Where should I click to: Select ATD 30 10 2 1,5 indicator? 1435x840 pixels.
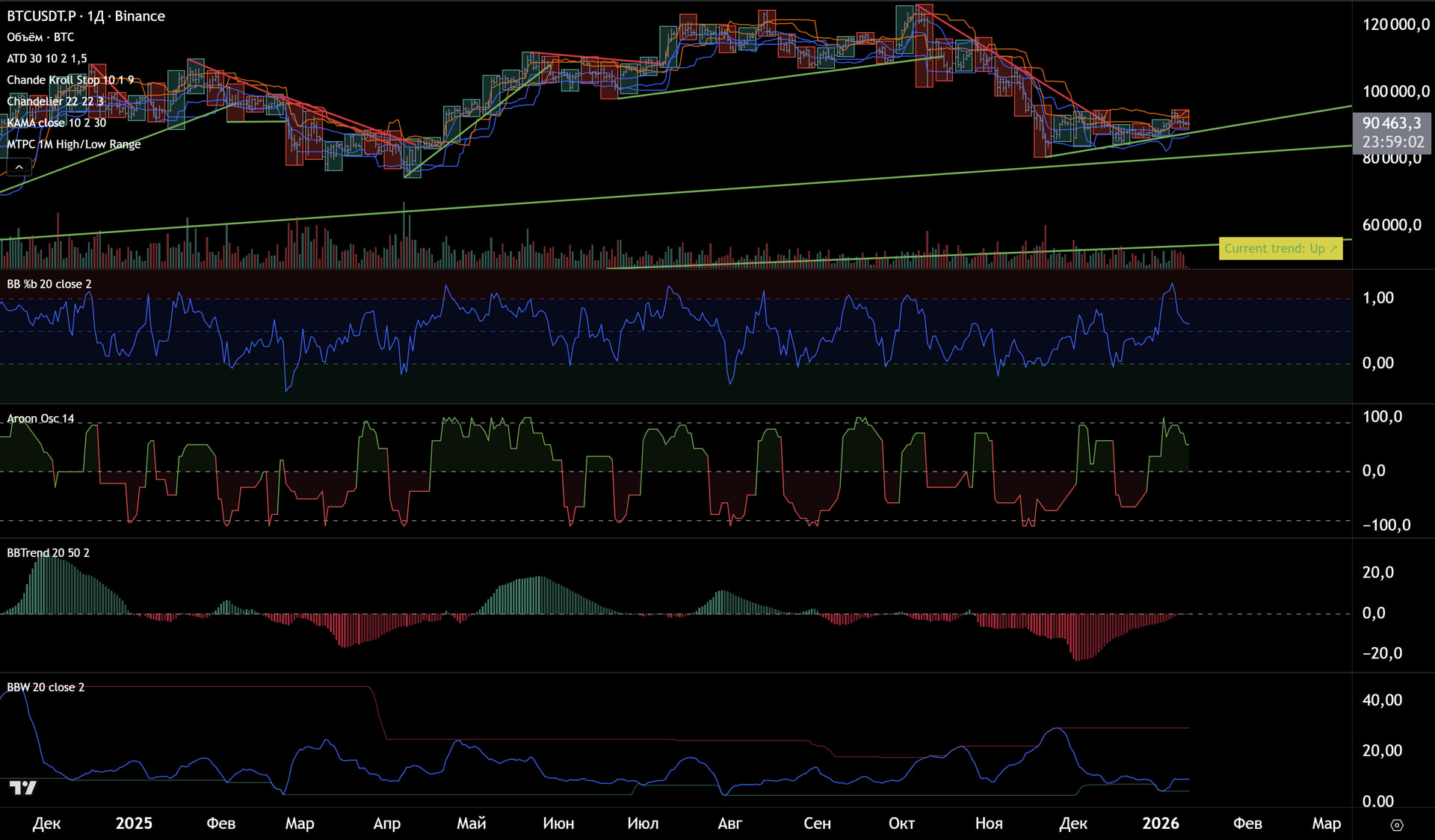pyautogui.click(x=46, y=58)
